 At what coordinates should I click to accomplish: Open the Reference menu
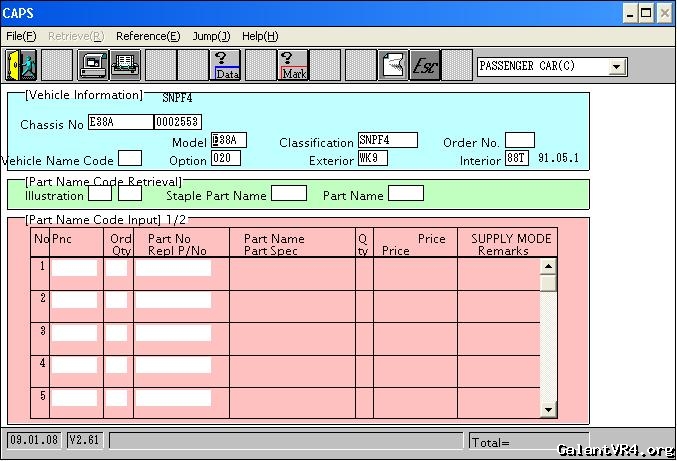tap(148, 36)
